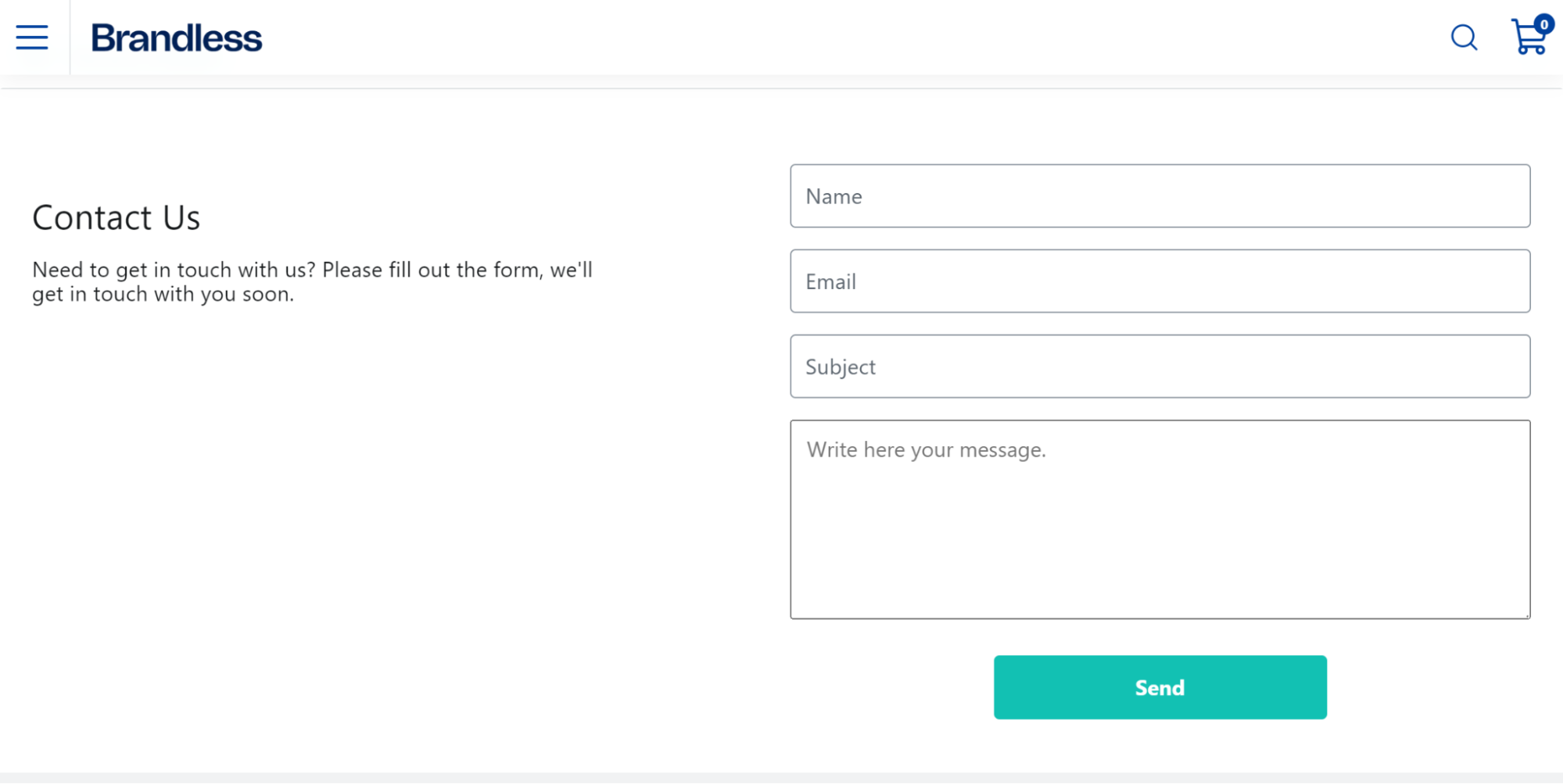
Task: Click the "Name" placeholder text
Action: tap(833, 196)
